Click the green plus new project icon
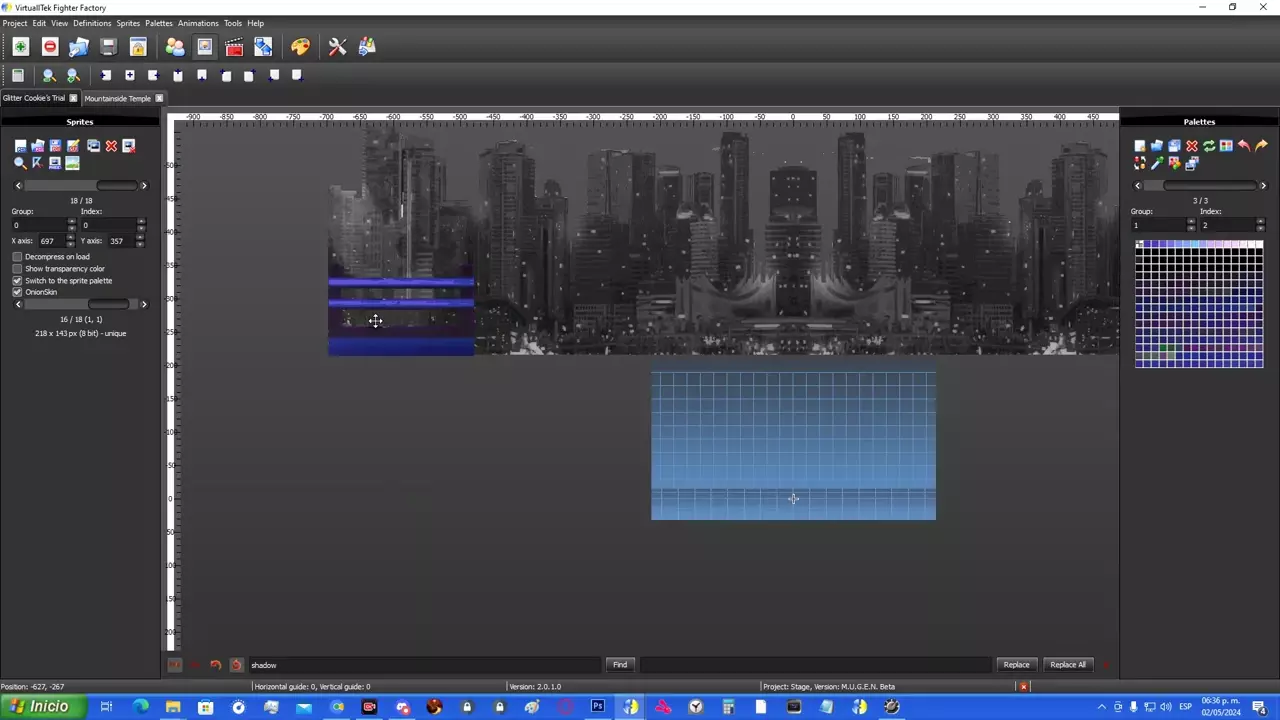 [20, 47]
